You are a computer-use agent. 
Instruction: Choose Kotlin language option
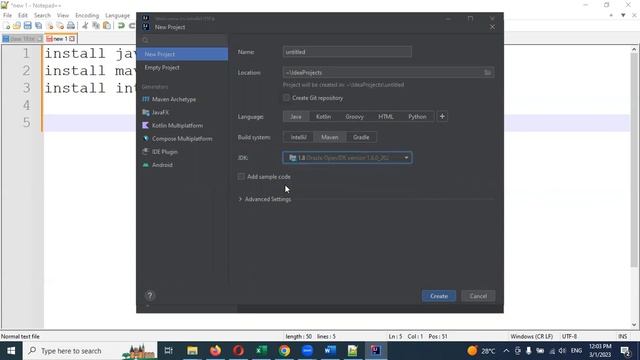pyautogui.click(x=323, y=117)
